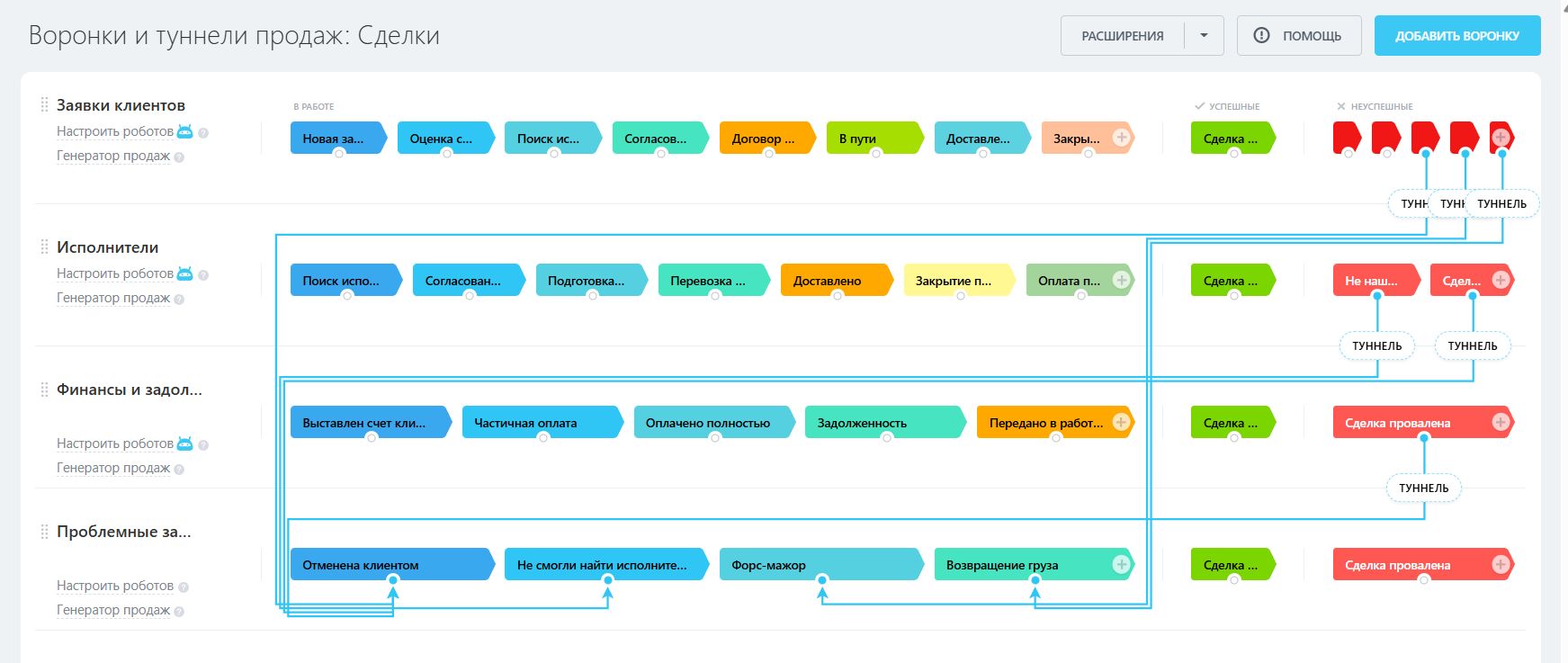The image size is (1568, 663).
Task: Click robot icon in Исполнители funnel row
Action: click(185, 273)
